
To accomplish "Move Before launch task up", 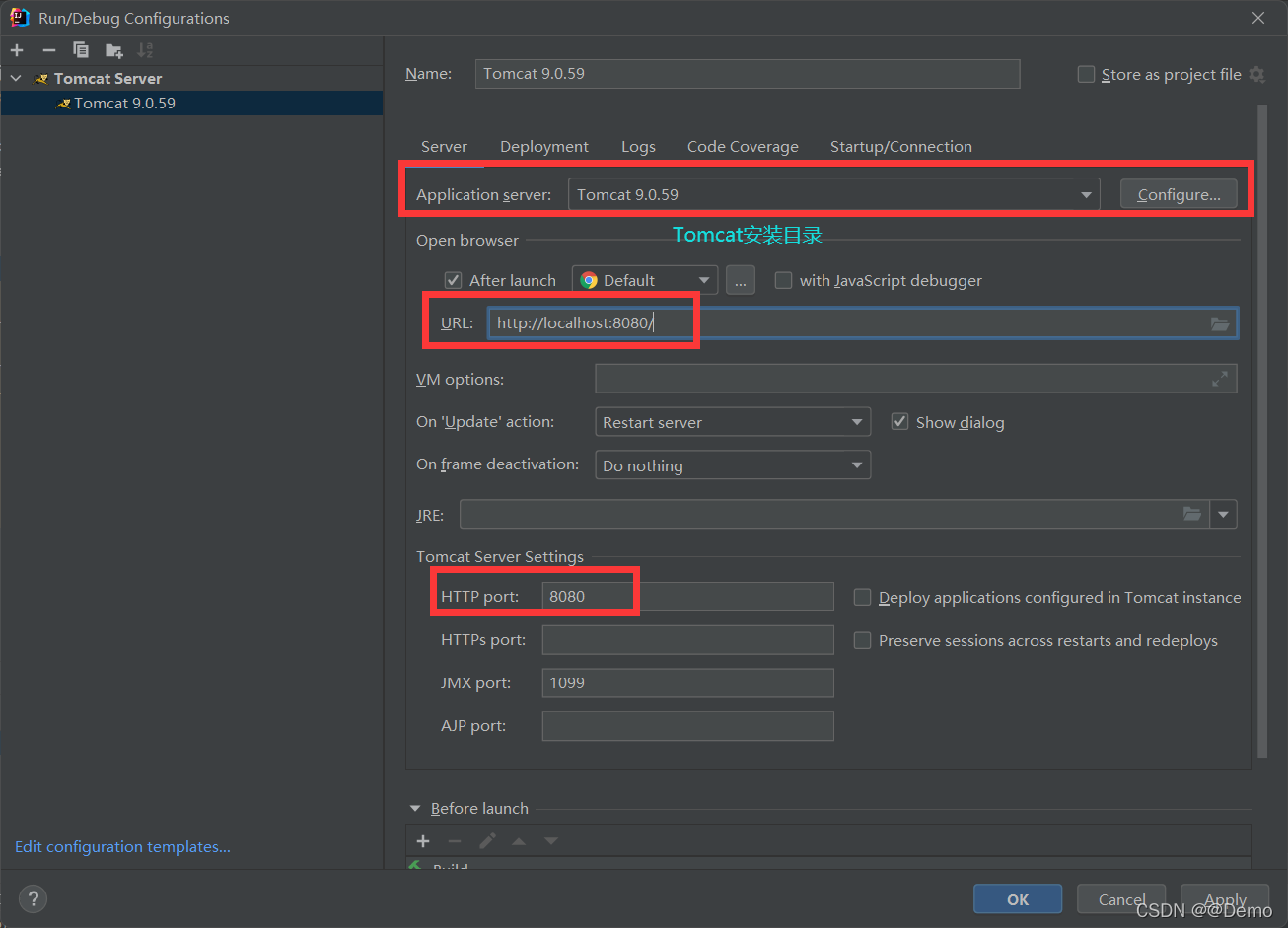I will (519, 841).
